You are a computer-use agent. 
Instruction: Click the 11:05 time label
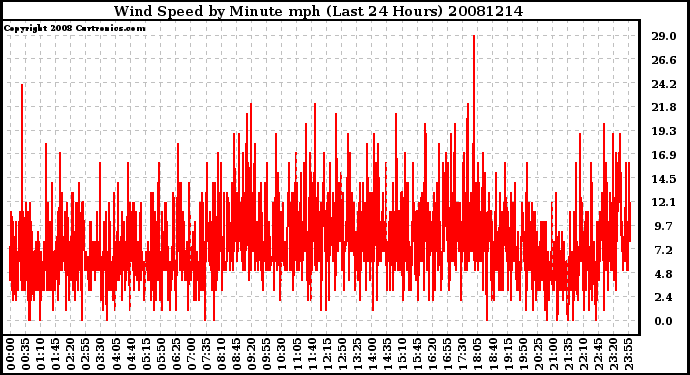(x=297, y=354)
